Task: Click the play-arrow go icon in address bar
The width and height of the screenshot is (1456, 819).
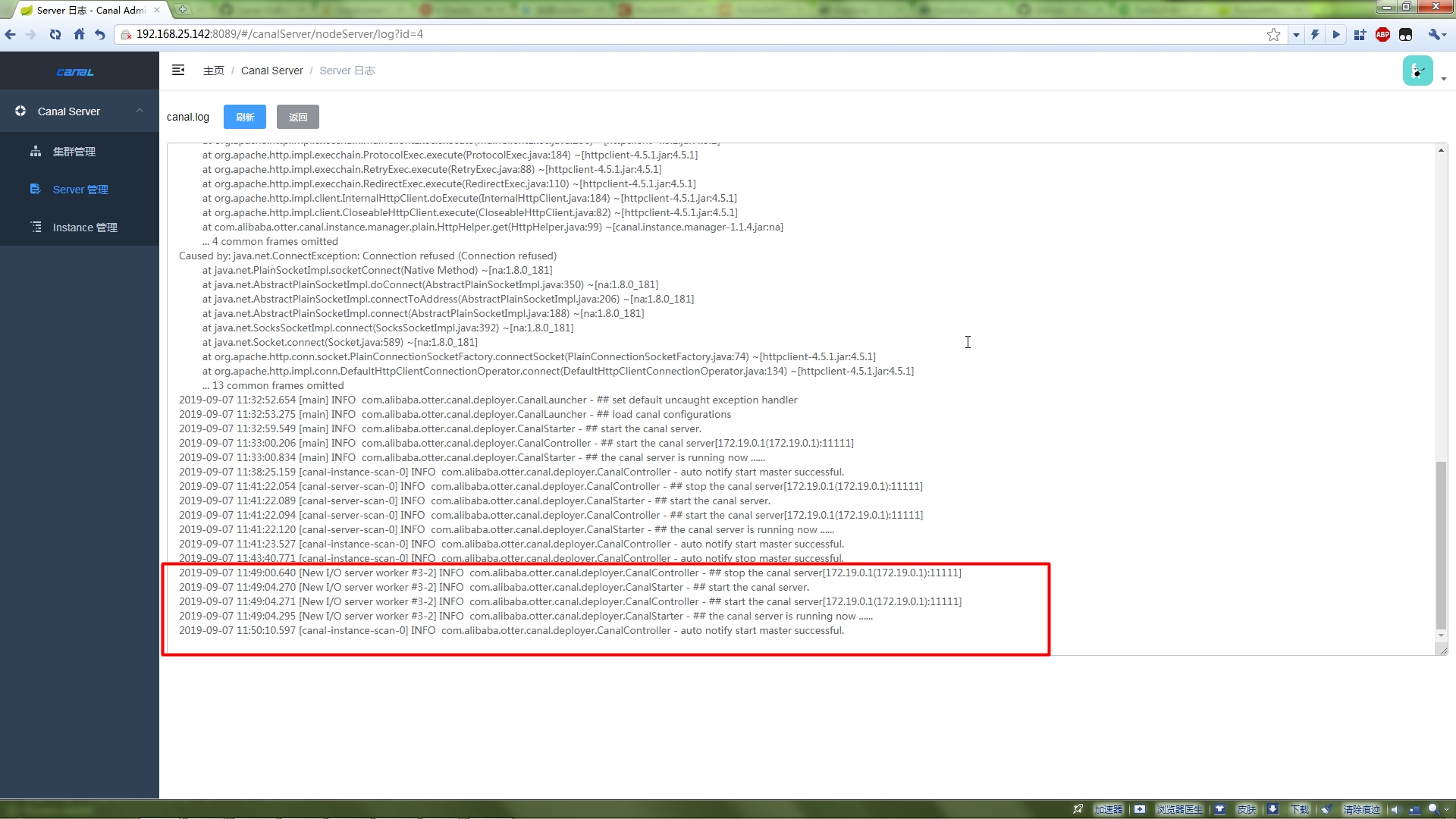Action: [x=1336, y=34]
